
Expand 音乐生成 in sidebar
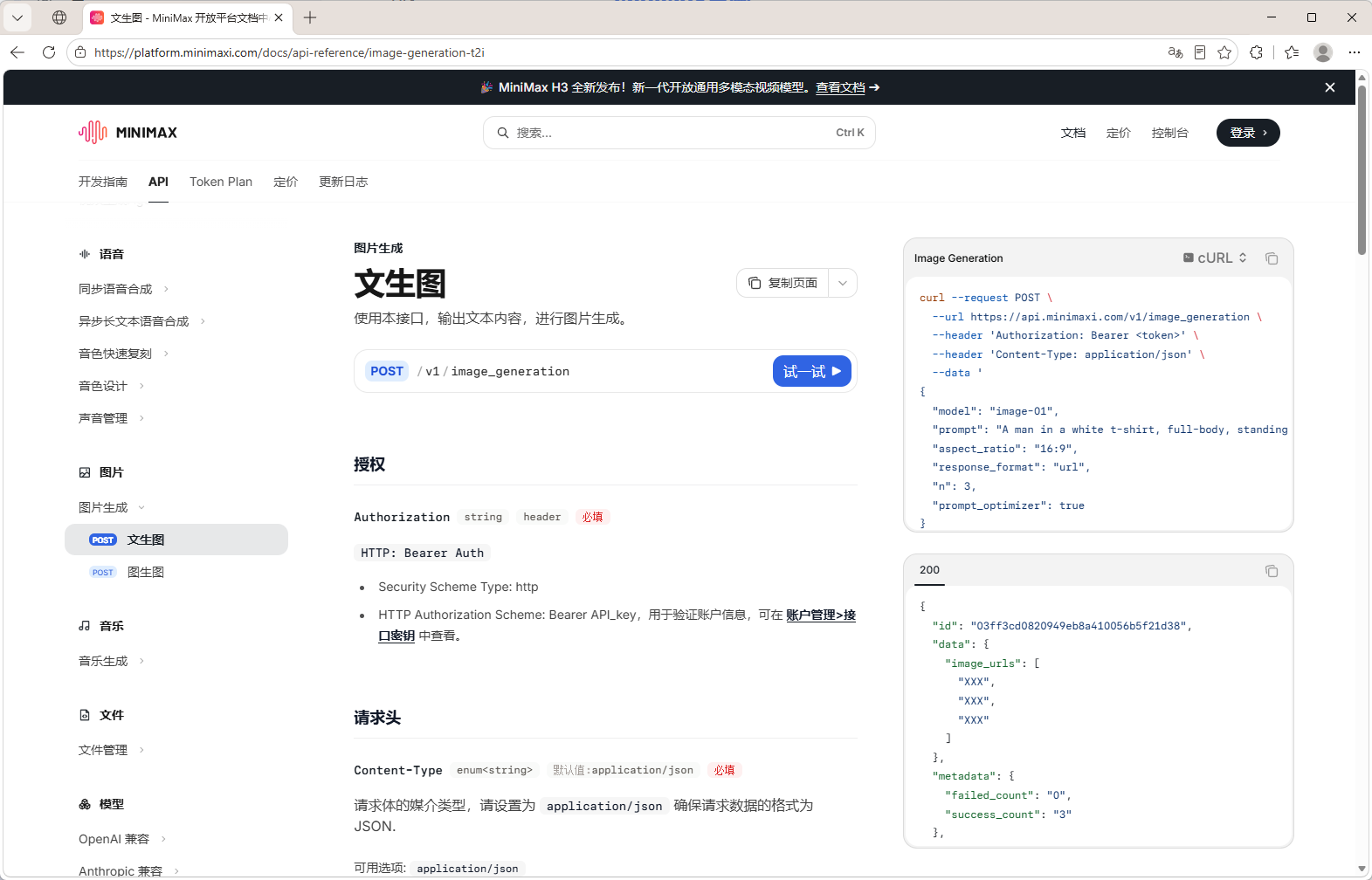111,661
